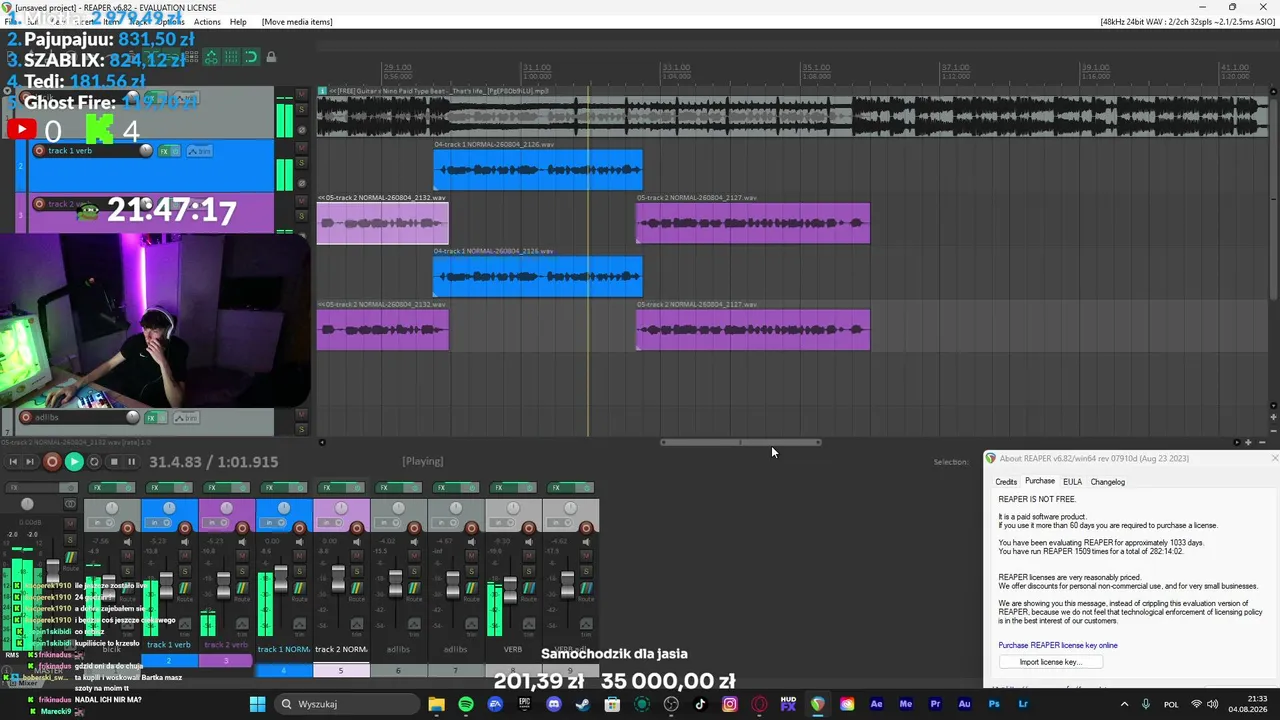The image size is (1280, 720).
Task: Switch to Credits tab in About REAPER
Action: (x=1006, y=482)
